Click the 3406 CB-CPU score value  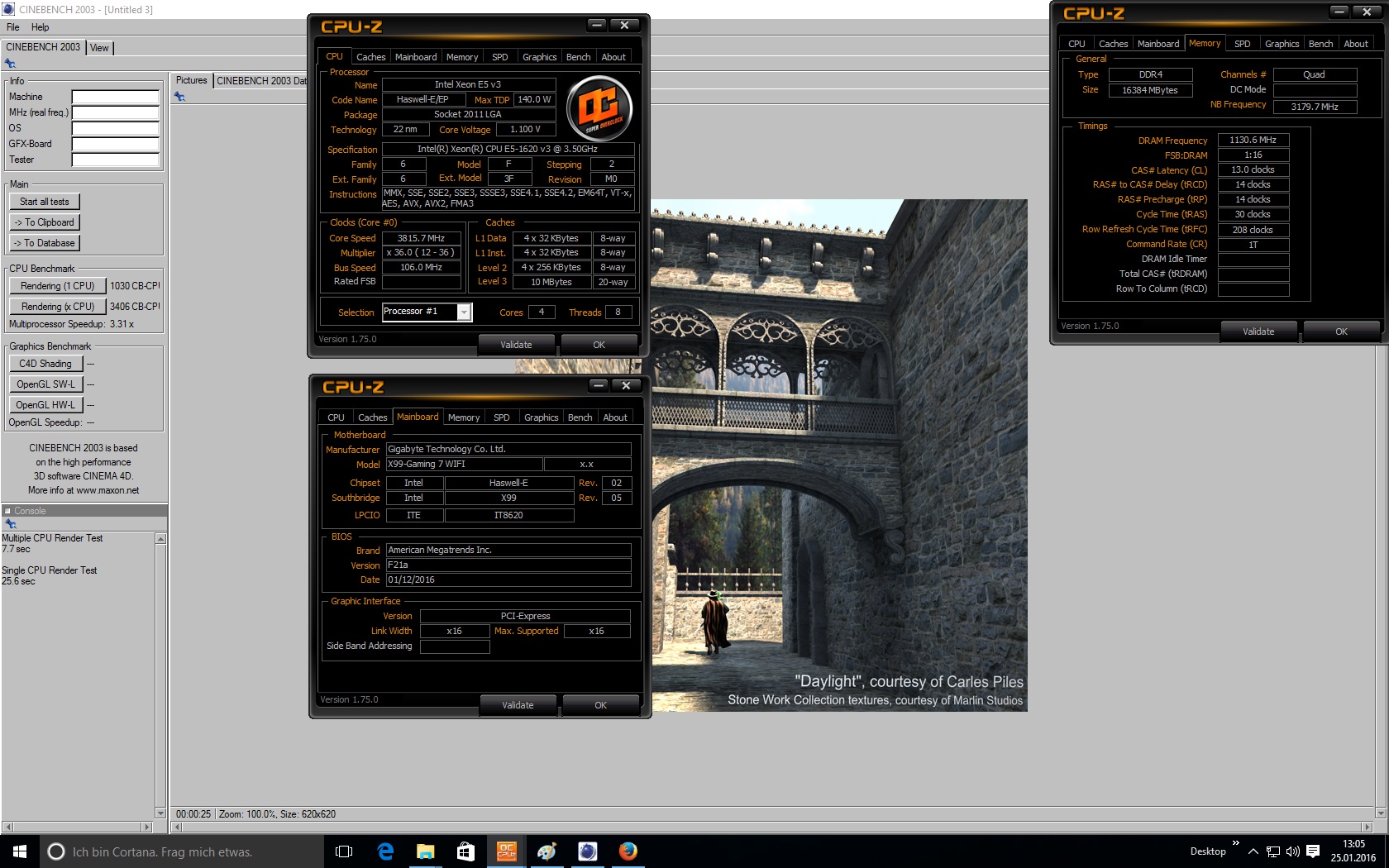[x=135, y=307]
